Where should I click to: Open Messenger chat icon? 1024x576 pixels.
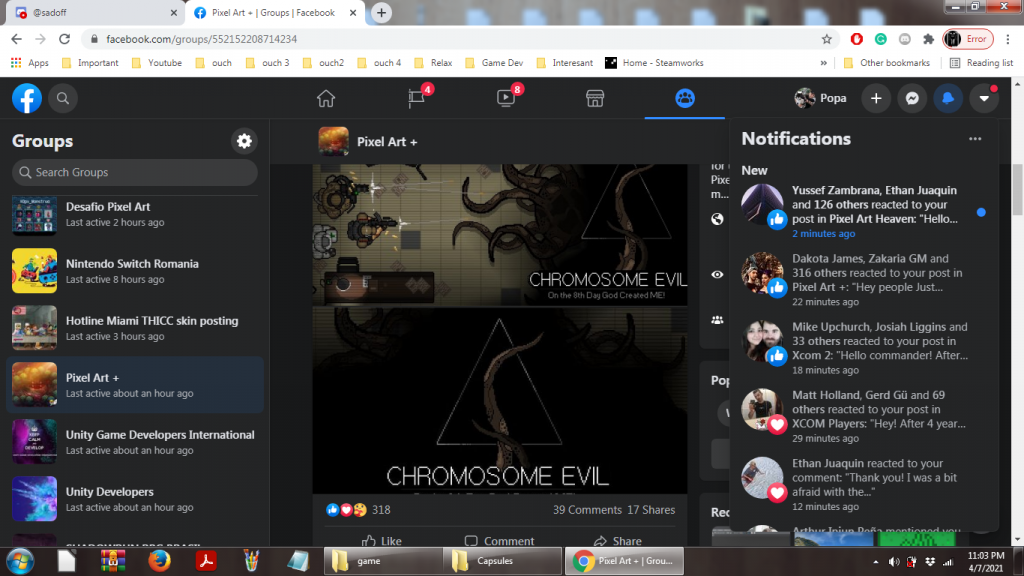pyautogui.click(x=912, y=98)
